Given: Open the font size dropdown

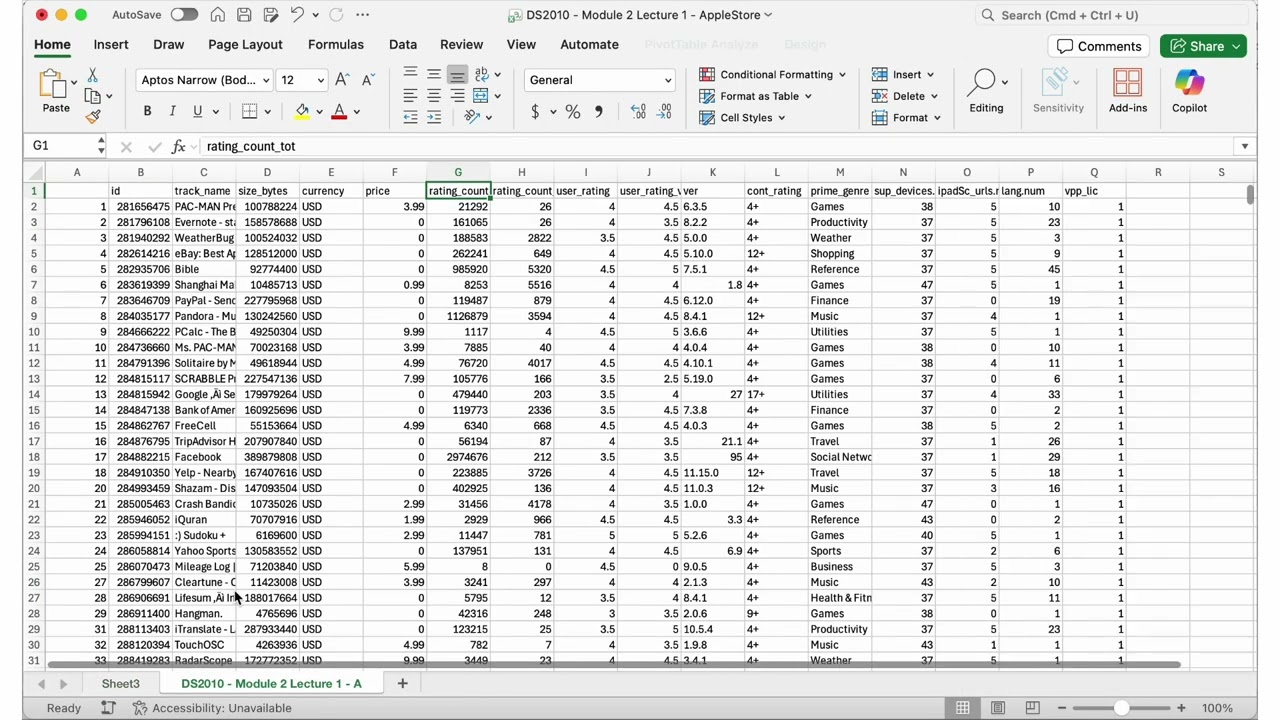Looking at the screenshot, I should pyautogui.click(x=320, y=80).
